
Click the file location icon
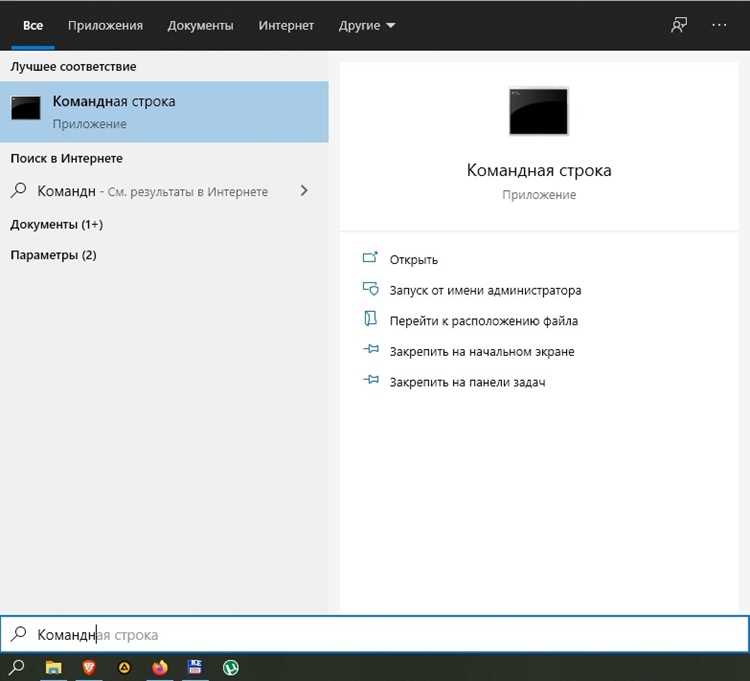click(370, 319)
